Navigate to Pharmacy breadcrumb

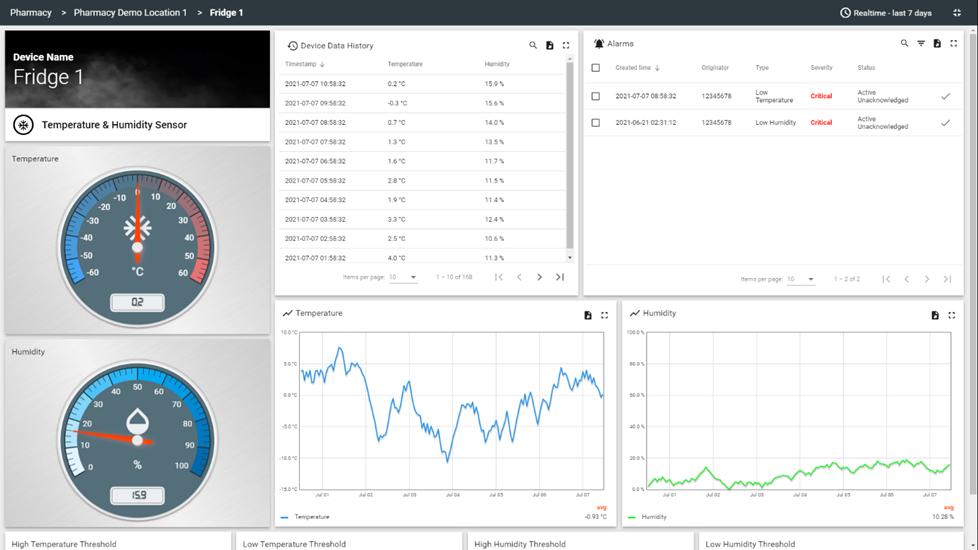pos(31,13)
